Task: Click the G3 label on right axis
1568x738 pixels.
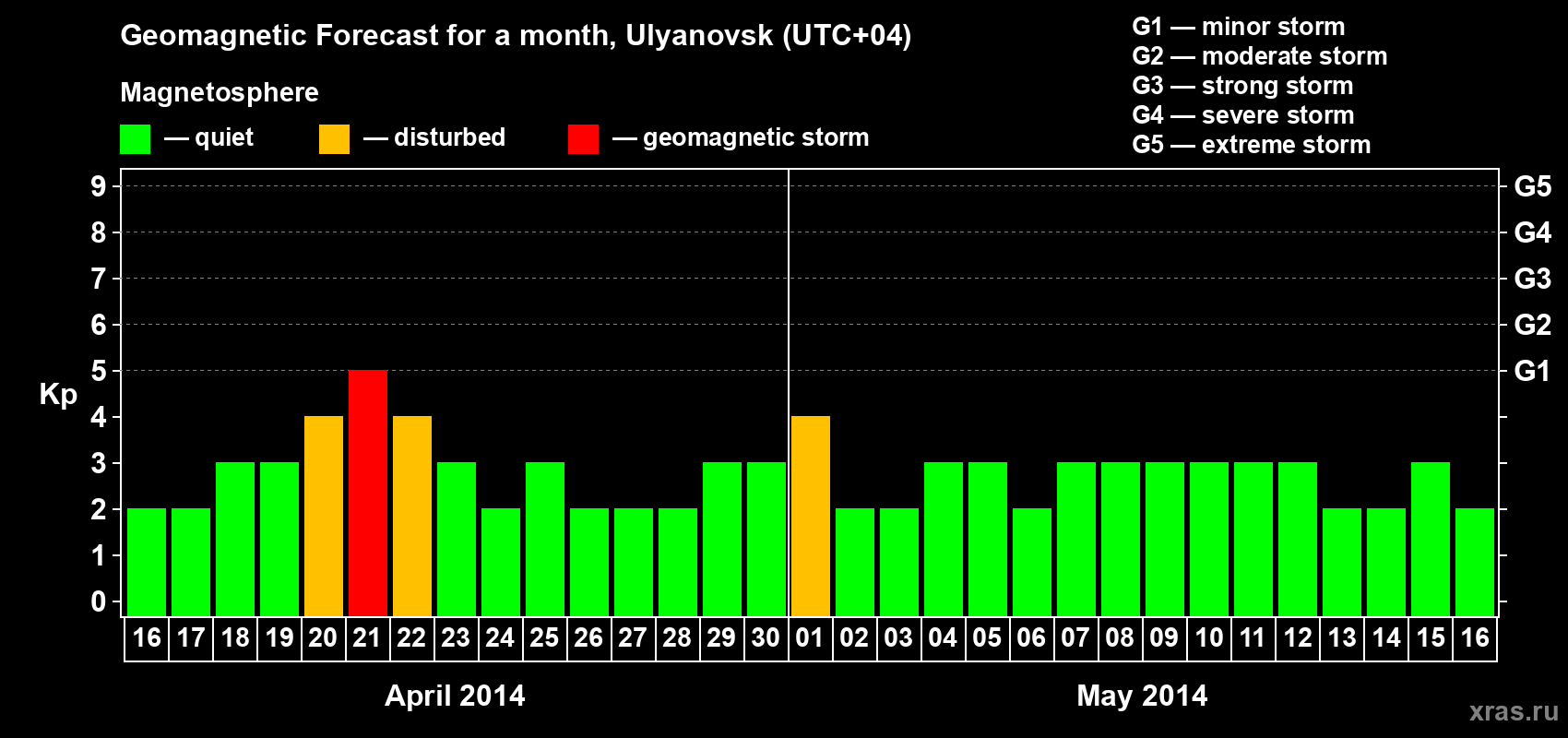Action: pos(1533,279)
